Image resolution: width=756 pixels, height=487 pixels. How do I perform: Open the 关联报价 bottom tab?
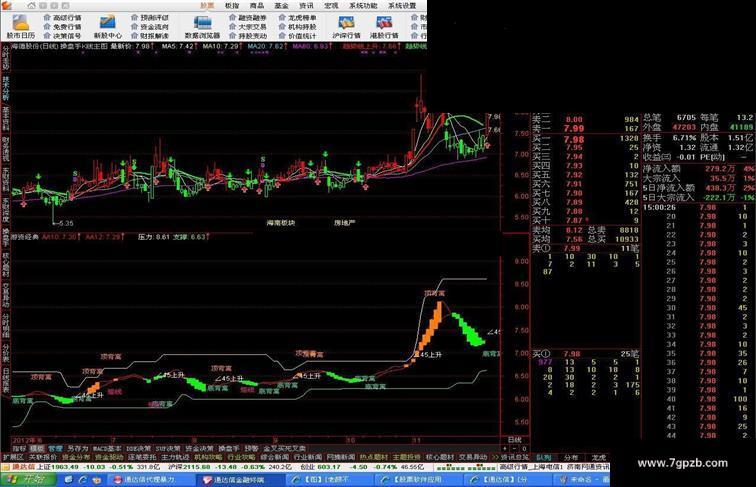coord(43,457)
